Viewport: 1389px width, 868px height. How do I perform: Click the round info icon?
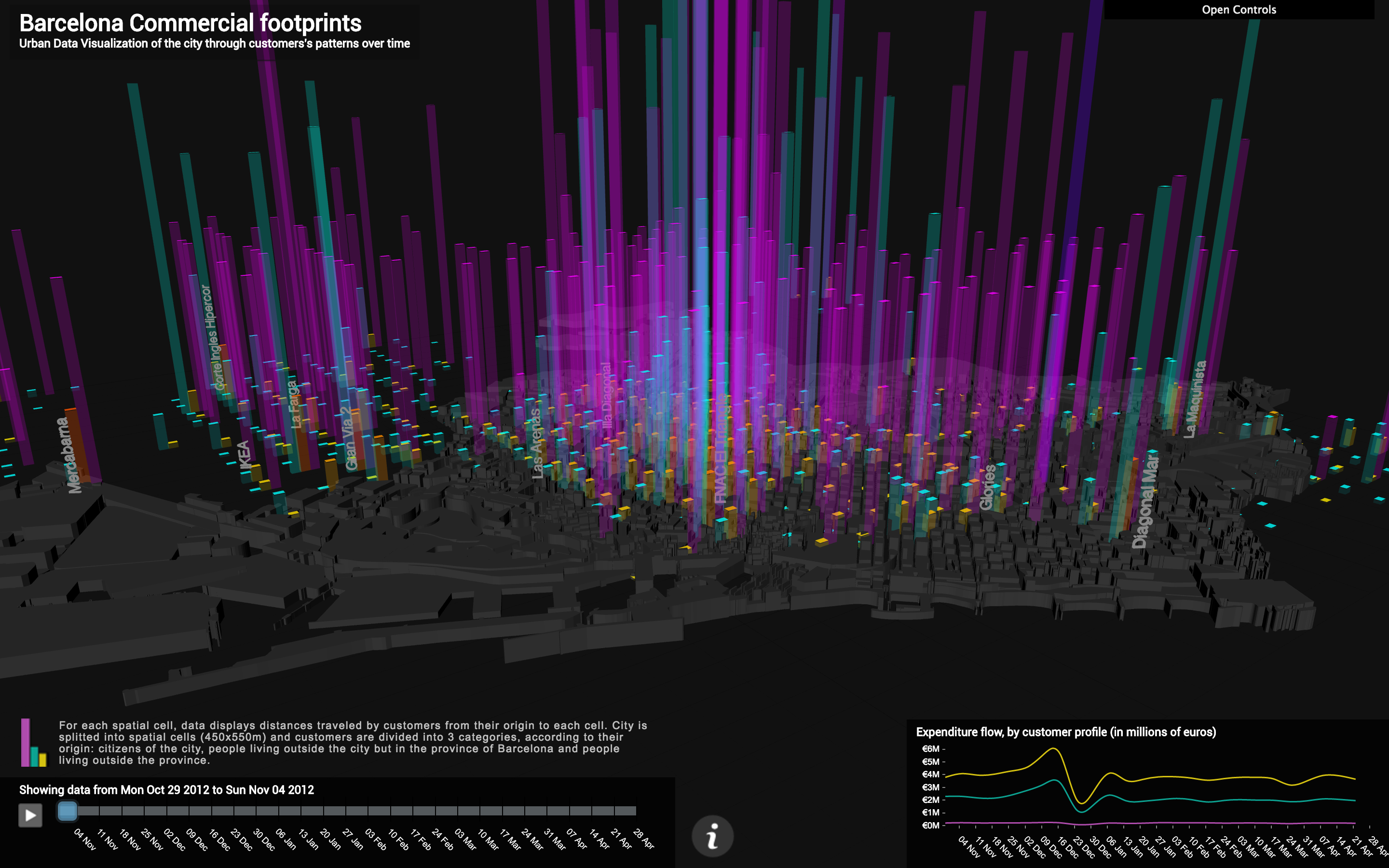click(712, 836)
